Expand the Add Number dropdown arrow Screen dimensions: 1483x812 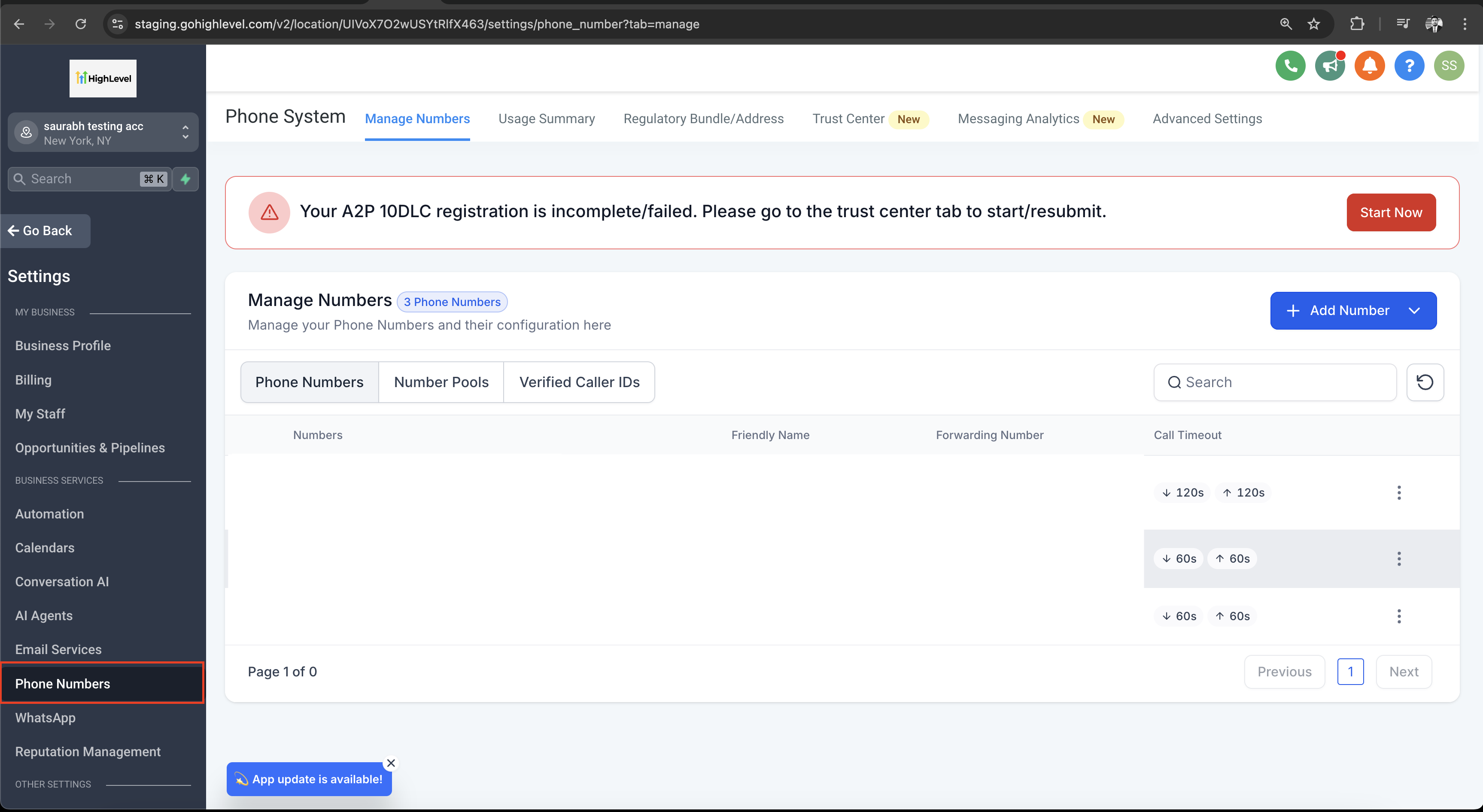(1414, 311)
